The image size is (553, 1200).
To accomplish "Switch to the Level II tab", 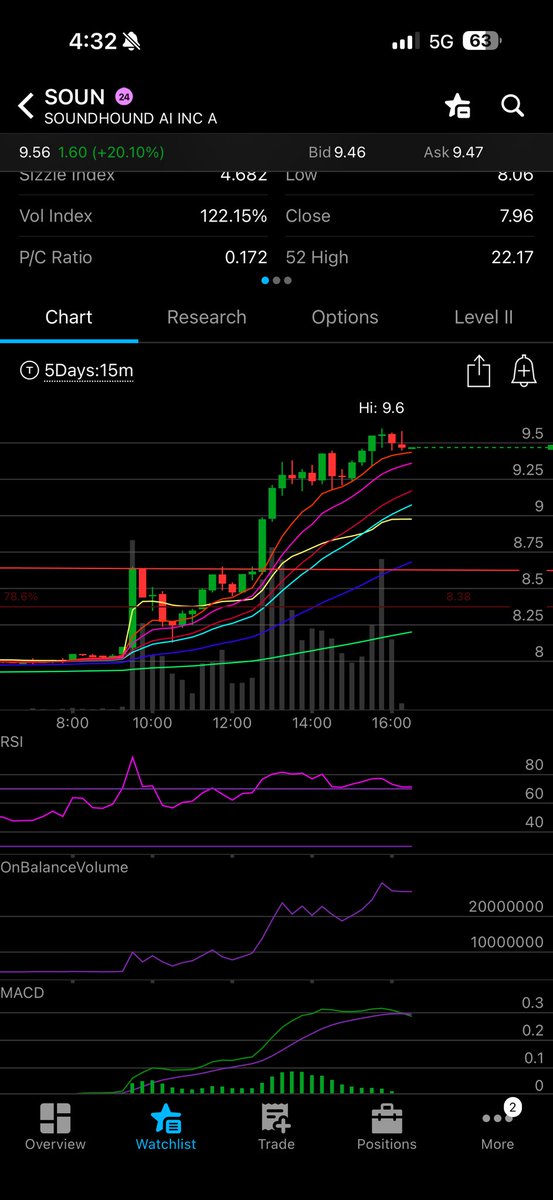I will coord(483,317).
